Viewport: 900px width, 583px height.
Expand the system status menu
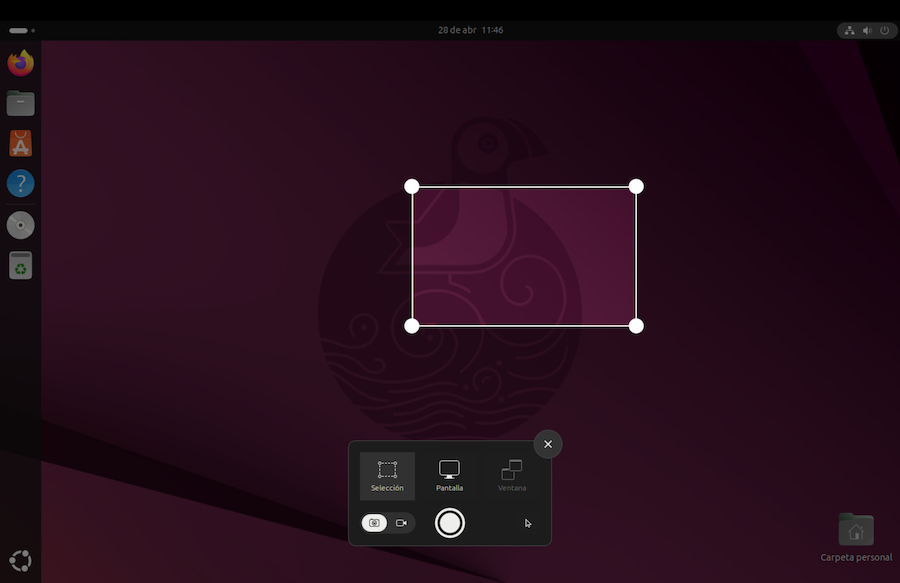click(866, 30)
